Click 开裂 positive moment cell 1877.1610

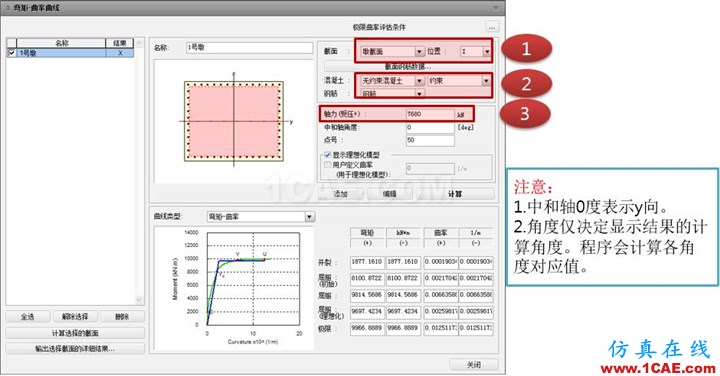[x=367, y=262]
